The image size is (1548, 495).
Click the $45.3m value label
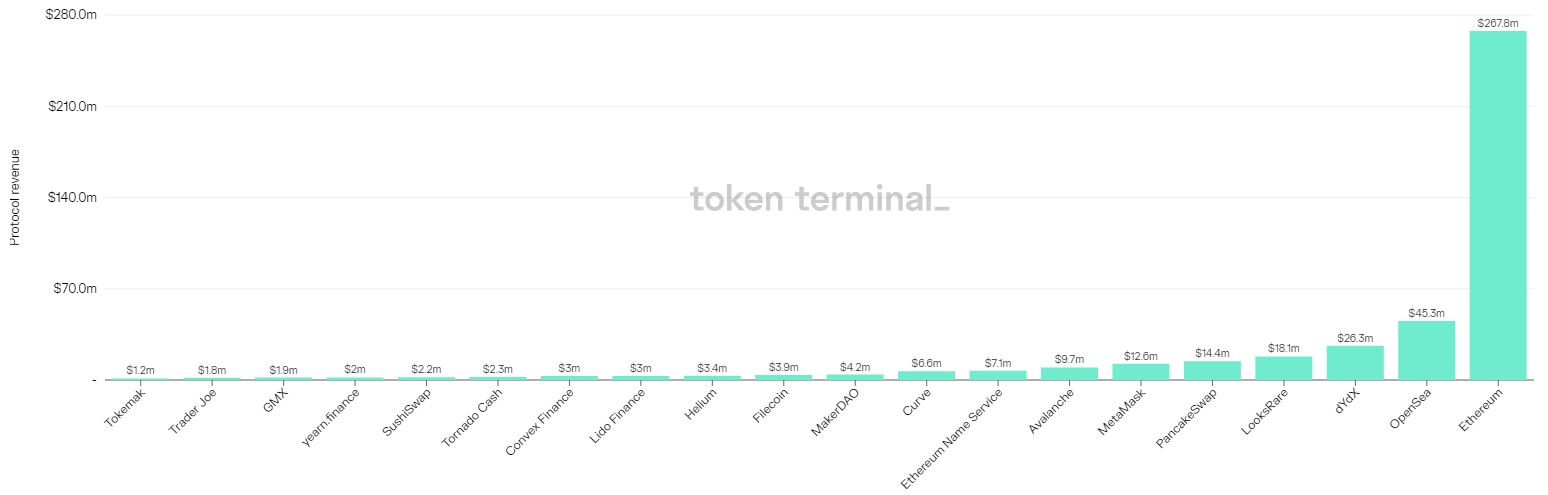[x=1426, y=313]
